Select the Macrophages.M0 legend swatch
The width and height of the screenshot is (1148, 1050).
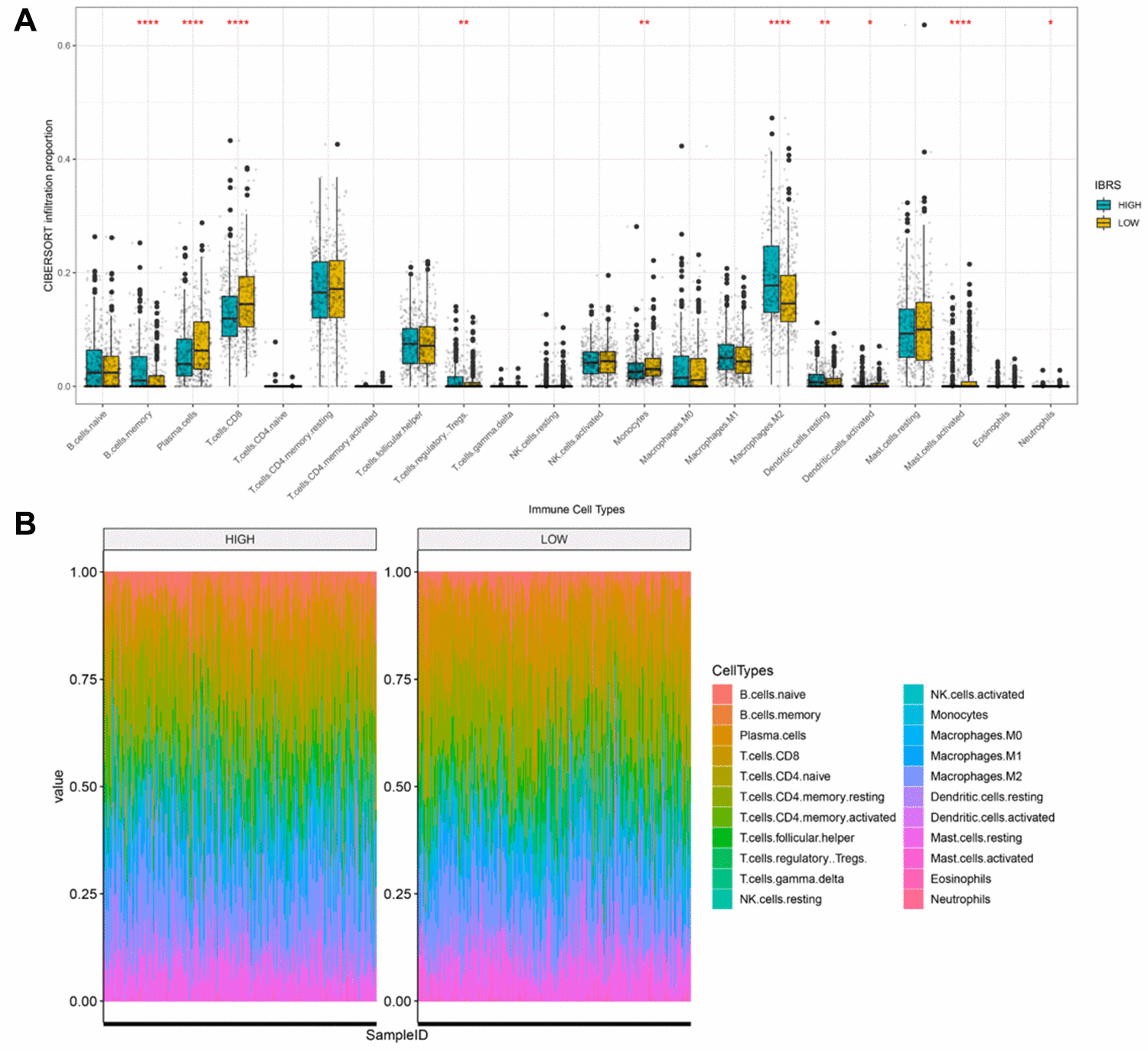point(913,735)
